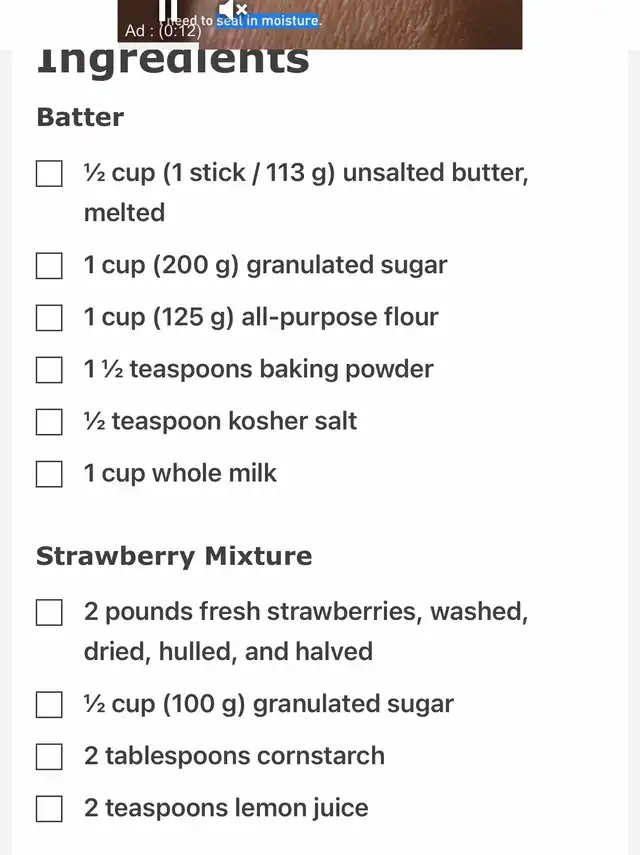
Task: Click the Strawberry Mixture section heading
Action: tap(174, 556)
